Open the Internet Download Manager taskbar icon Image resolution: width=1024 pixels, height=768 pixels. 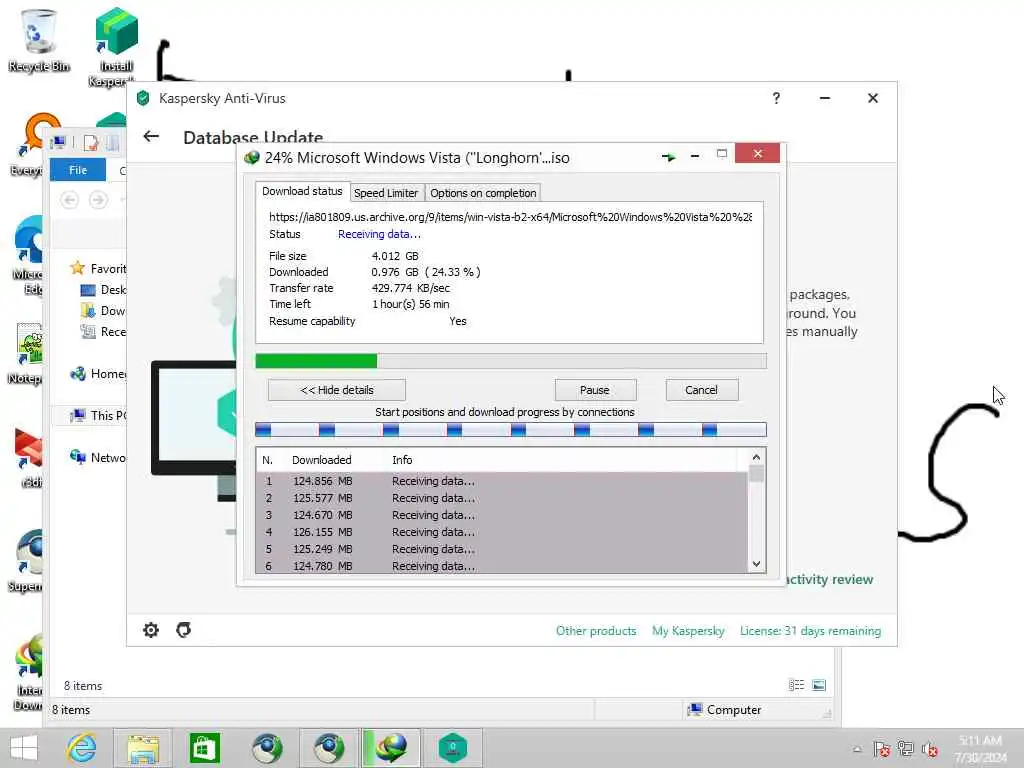point(391,748)
